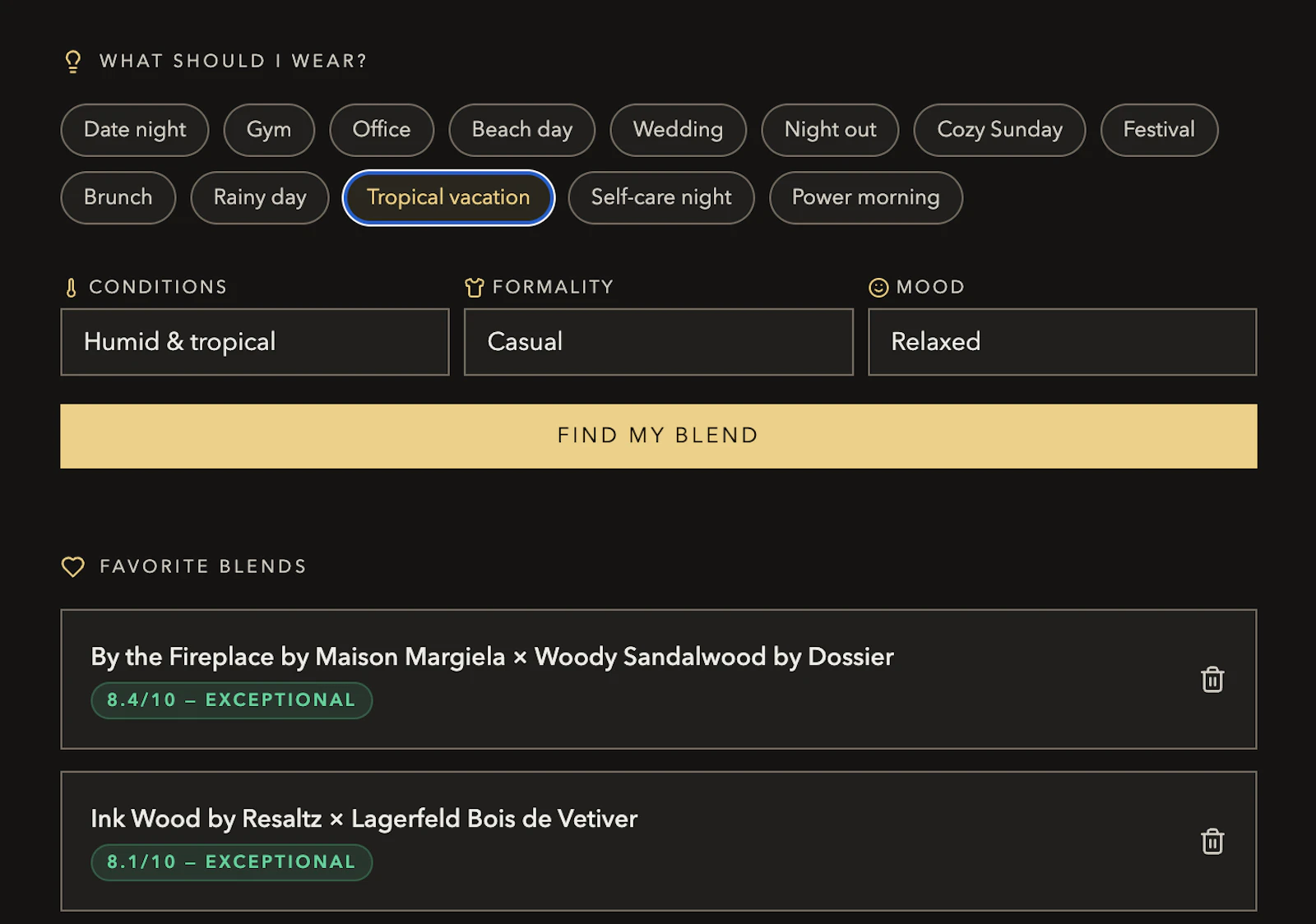Select the Office occasion chip
This screenshot has height=924, width=1316.
point(381,129)
